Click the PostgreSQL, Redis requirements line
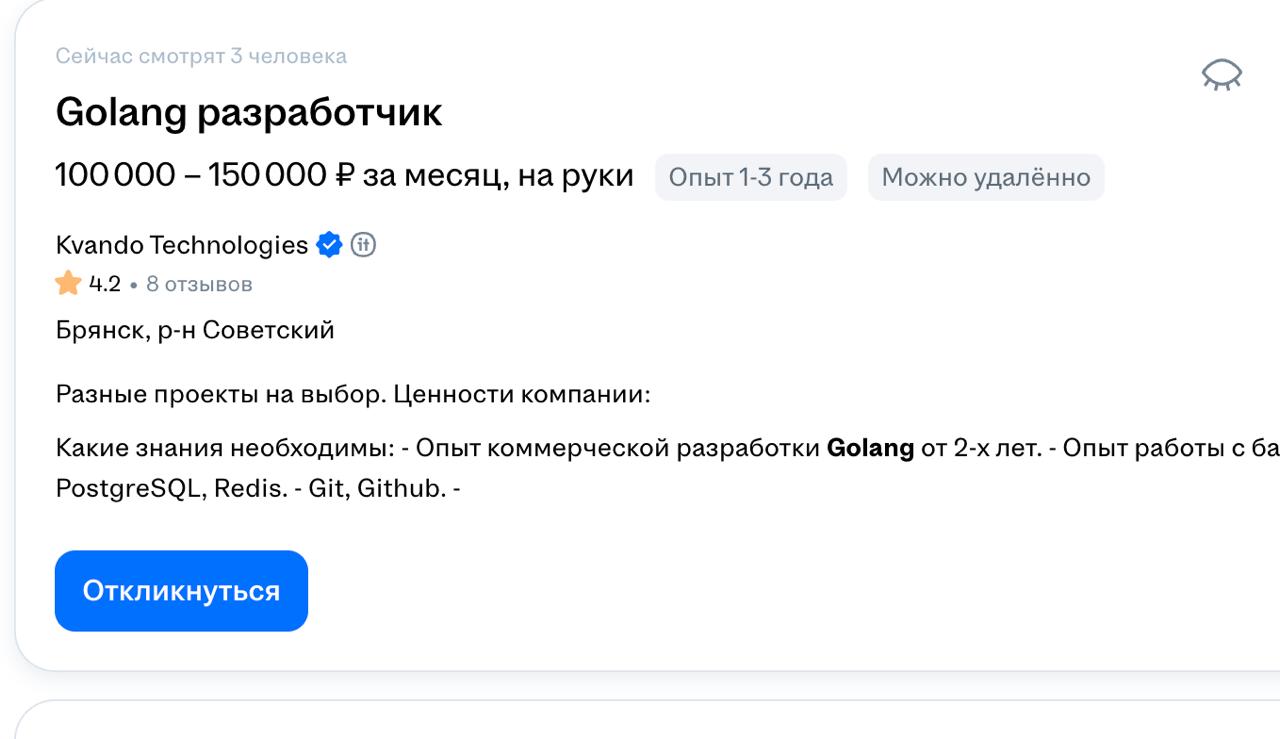The height and width of the screenshot is (739, 1280). (x=258, y=491)
